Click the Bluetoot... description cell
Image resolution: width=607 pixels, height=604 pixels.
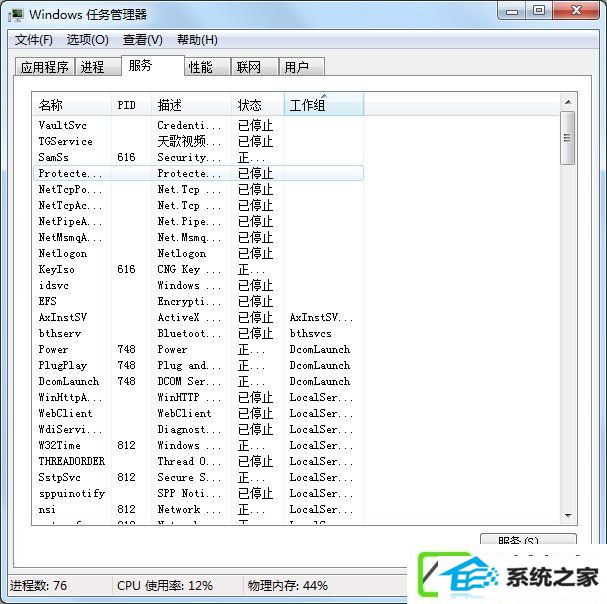(189, 333)
